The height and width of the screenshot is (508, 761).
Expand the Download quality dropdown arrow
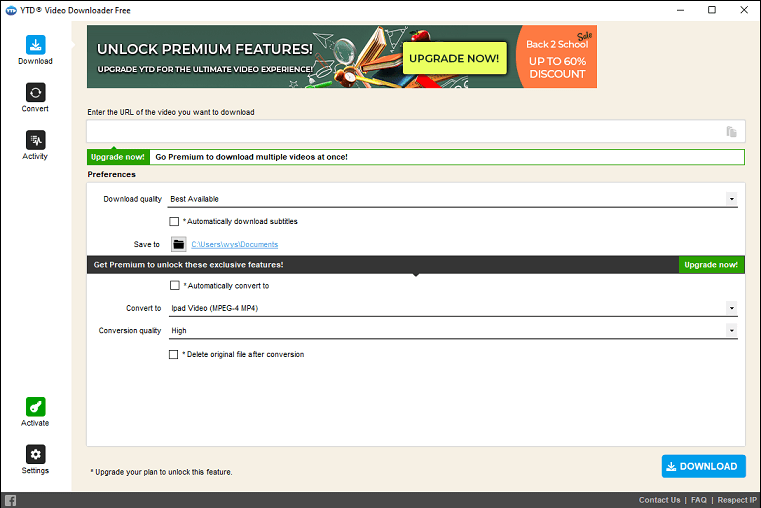pos(731,199)
